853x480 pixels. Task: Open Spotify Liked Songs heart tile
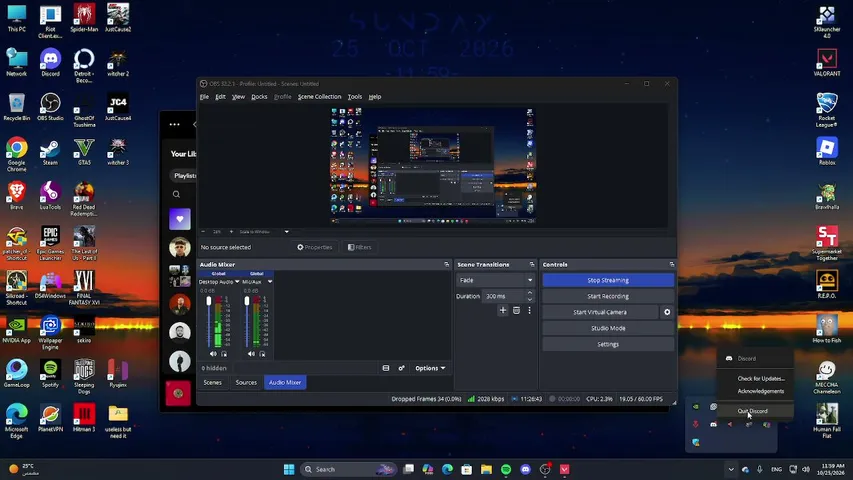(180, 219)
